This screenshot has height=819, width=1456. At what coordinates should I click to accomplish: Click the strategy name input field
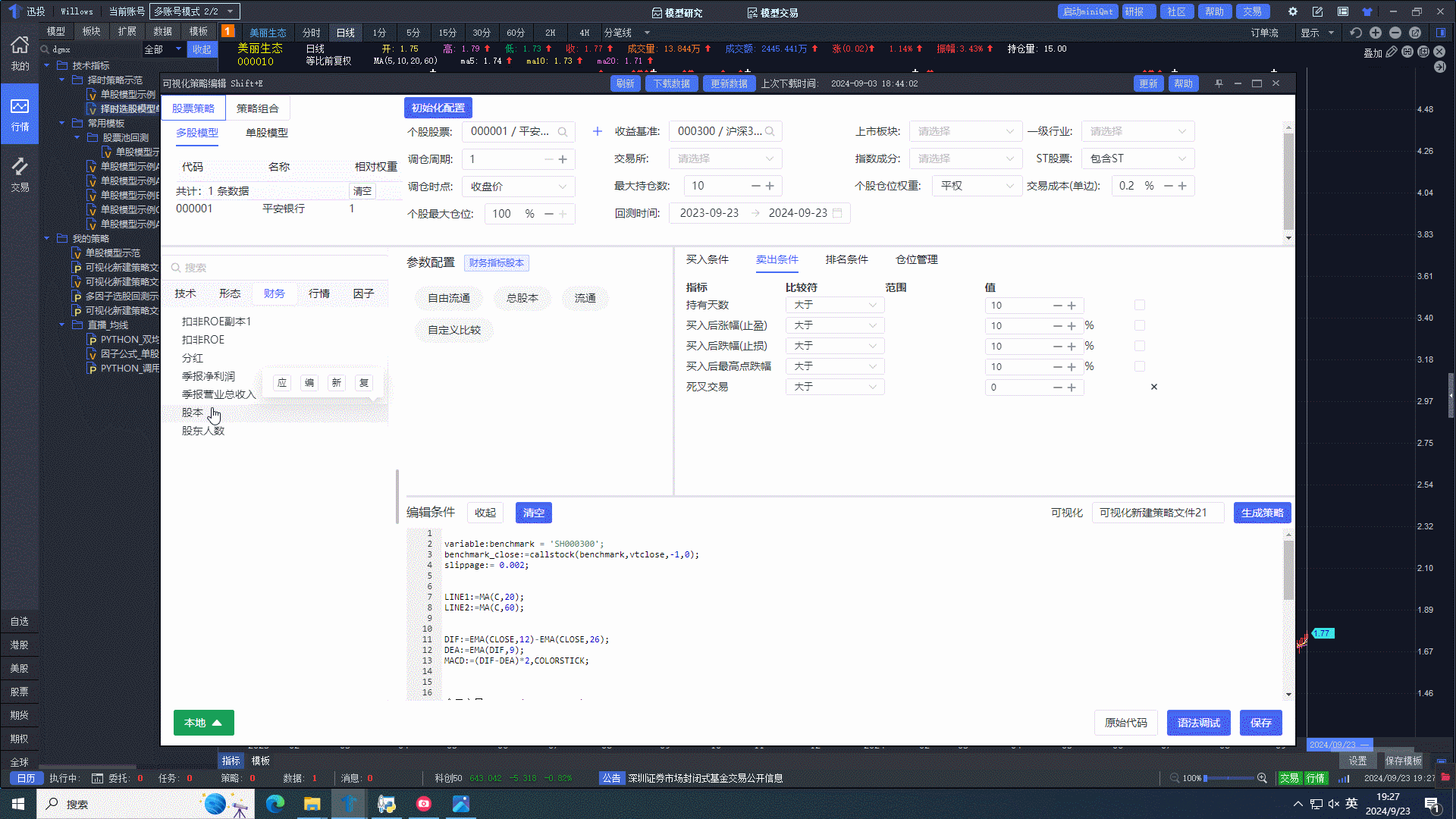click(1158, 513)
